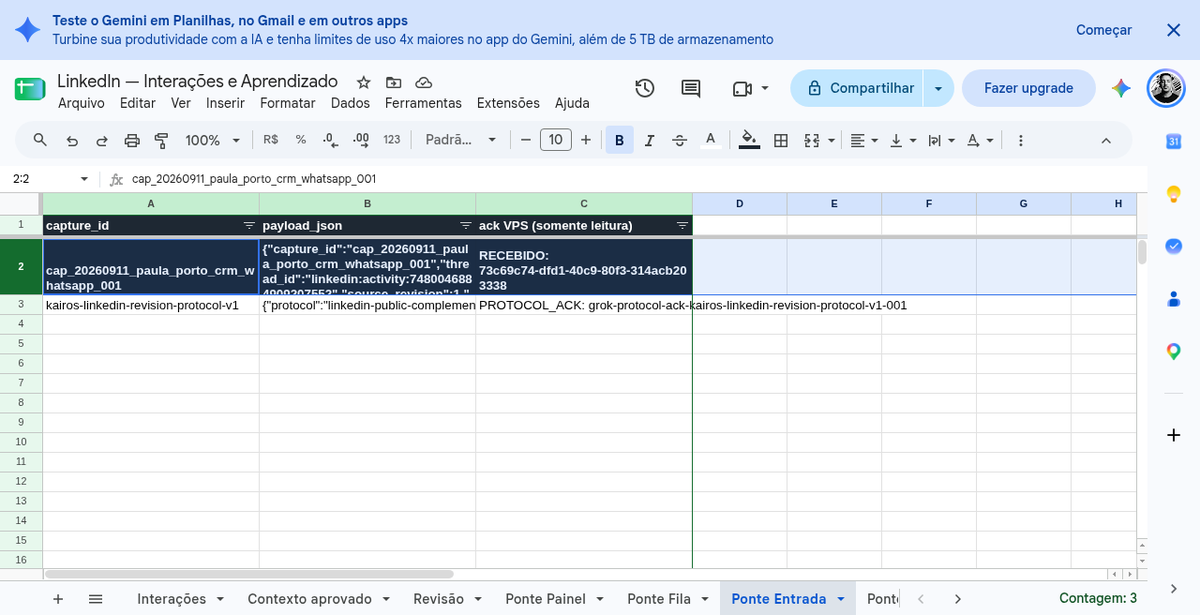Open version history clock icon

click(x=645, y=88)
